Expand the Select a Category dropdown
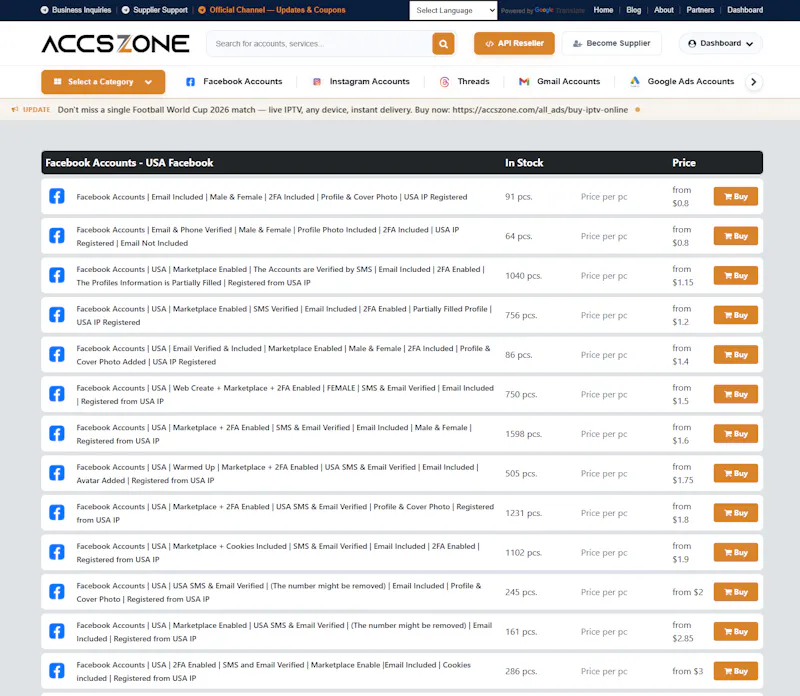This screenshot has width=800, height=696. tap(103, 82)
